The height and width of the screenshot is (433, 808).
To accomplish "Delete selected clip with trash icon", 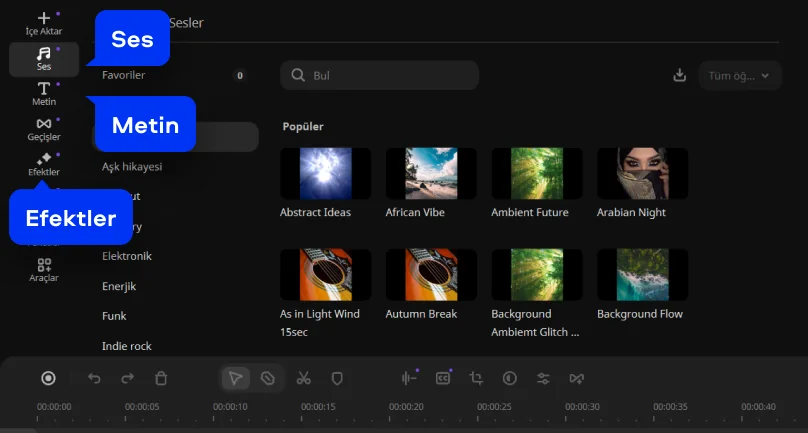I will tap(161, 378).
